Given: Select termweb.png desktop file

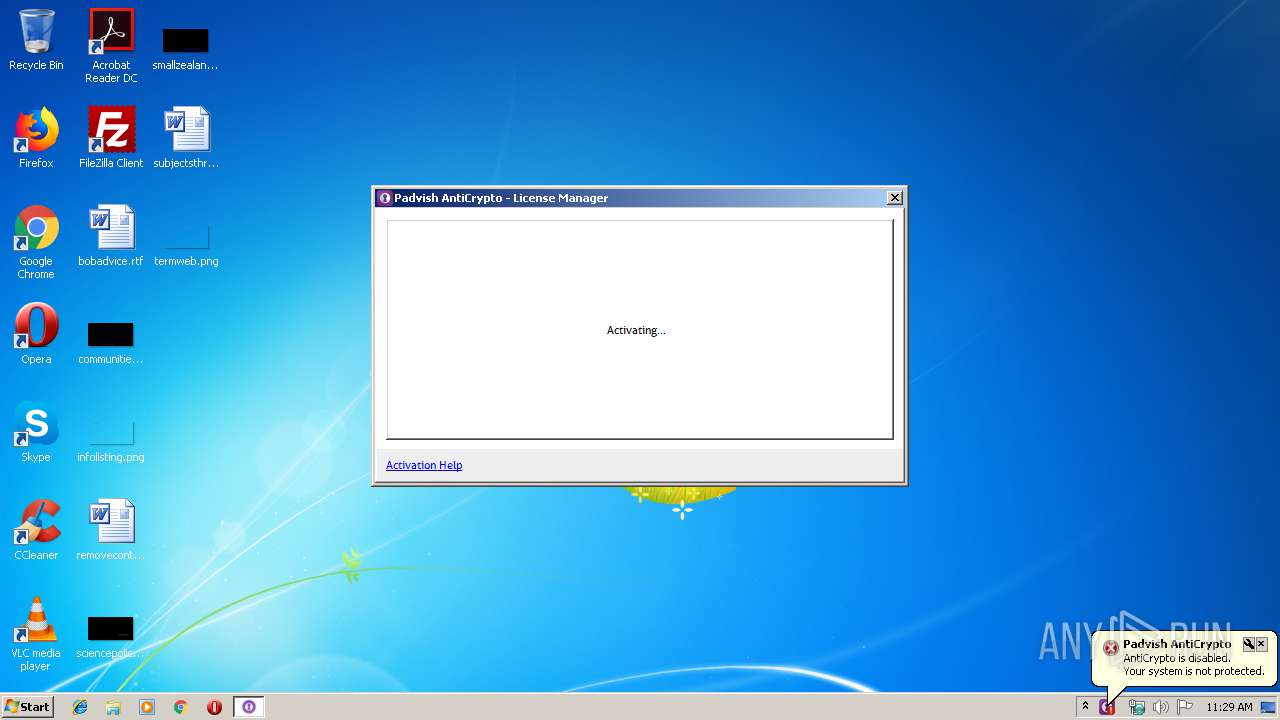Looking at the screenshot, I should (x=186, y=245).
